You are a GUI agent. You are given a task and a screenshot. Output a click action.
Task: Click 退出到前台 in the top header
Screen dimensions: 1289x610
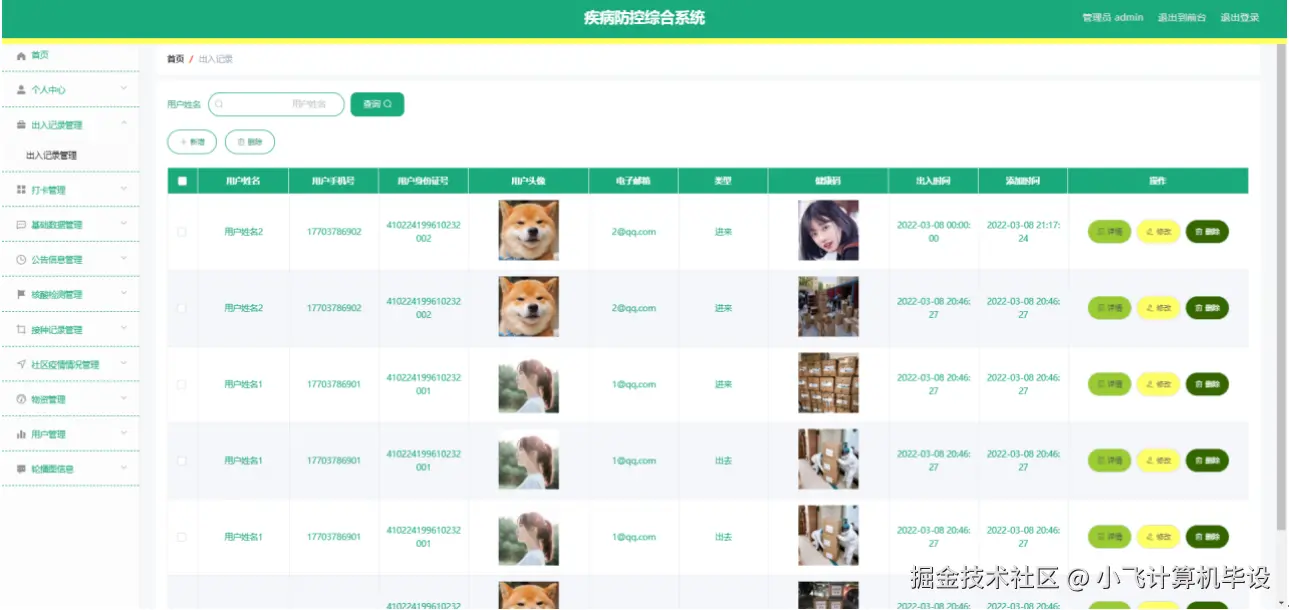click(x=1182, y=18)
